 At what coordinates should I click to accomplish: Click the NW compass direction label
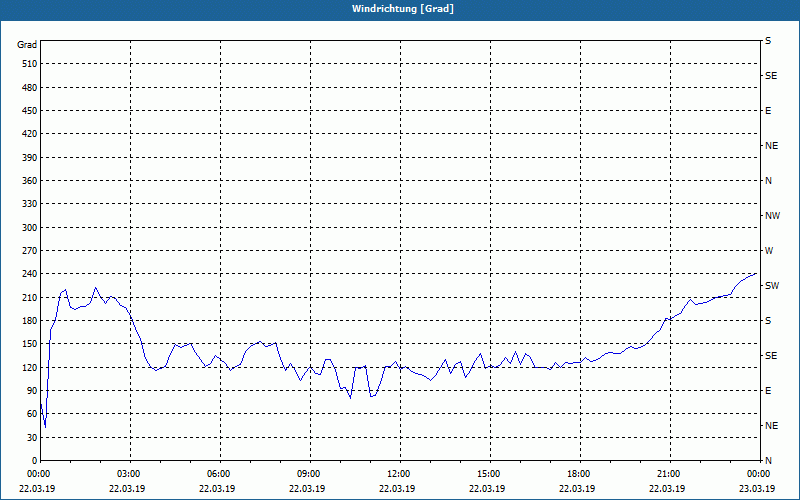tap(772, 216)
